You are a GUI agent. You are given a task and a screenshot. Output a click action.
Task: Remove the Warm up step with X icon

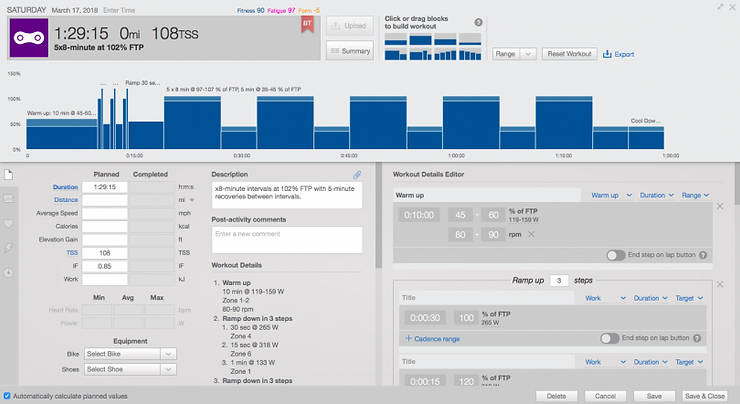[x=720, y=206]
